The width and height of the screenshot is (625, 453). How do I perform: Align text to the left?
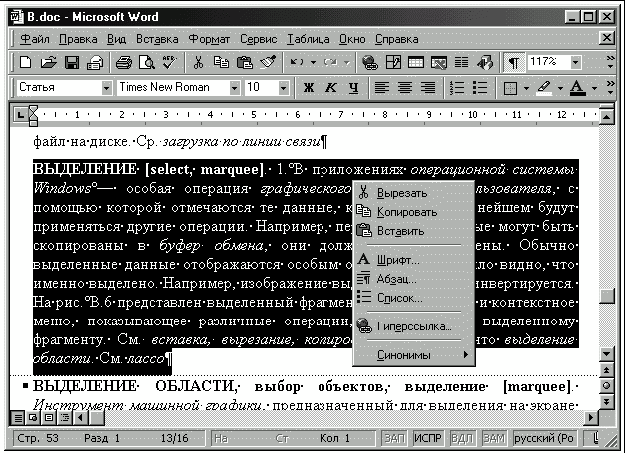coord(381,87)
